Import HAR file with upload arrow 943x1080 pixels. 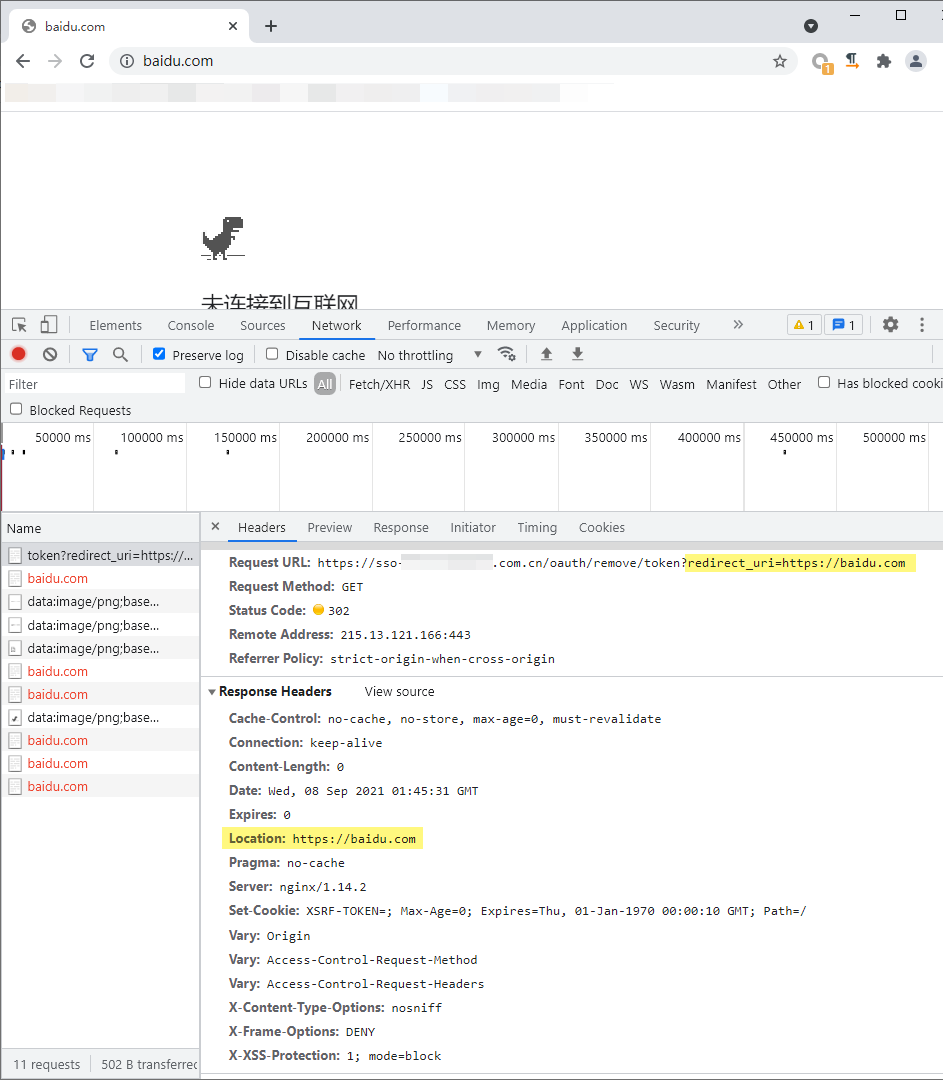pyautogui.click(x=546, y=354)
